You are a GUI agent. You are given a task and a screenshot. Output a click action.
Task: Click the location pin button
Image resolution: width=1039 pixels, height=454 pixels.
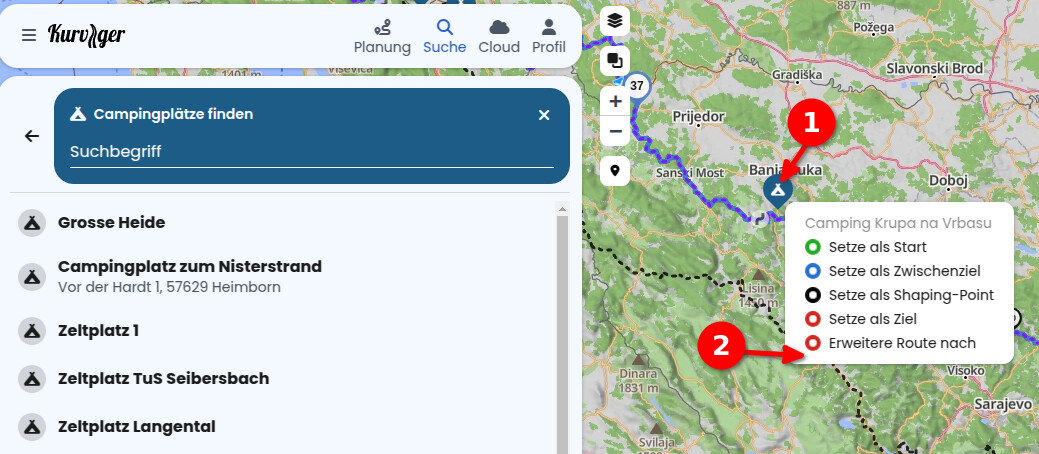coord(615,171)
